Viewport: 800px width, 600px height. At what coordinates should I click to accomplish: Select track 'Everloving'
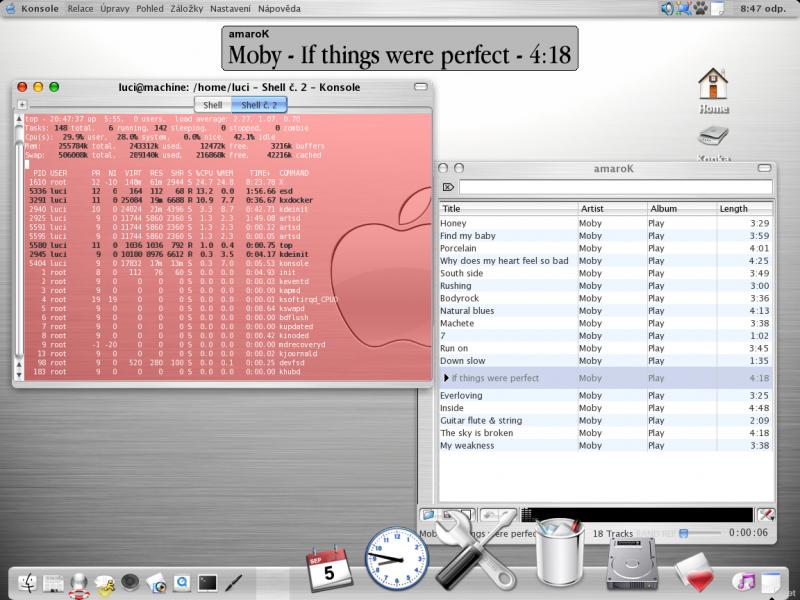(606, 395)
